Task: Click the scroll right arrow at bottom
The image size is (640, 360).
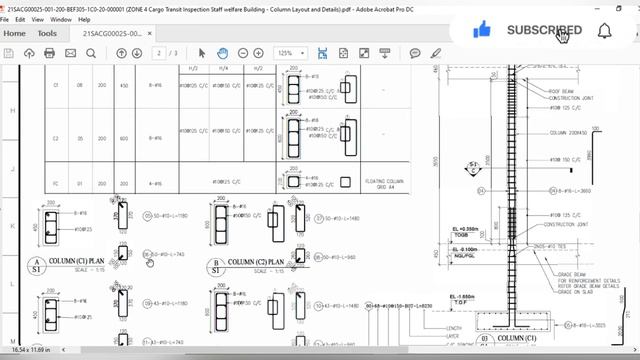Action: (x=635, y=350)
